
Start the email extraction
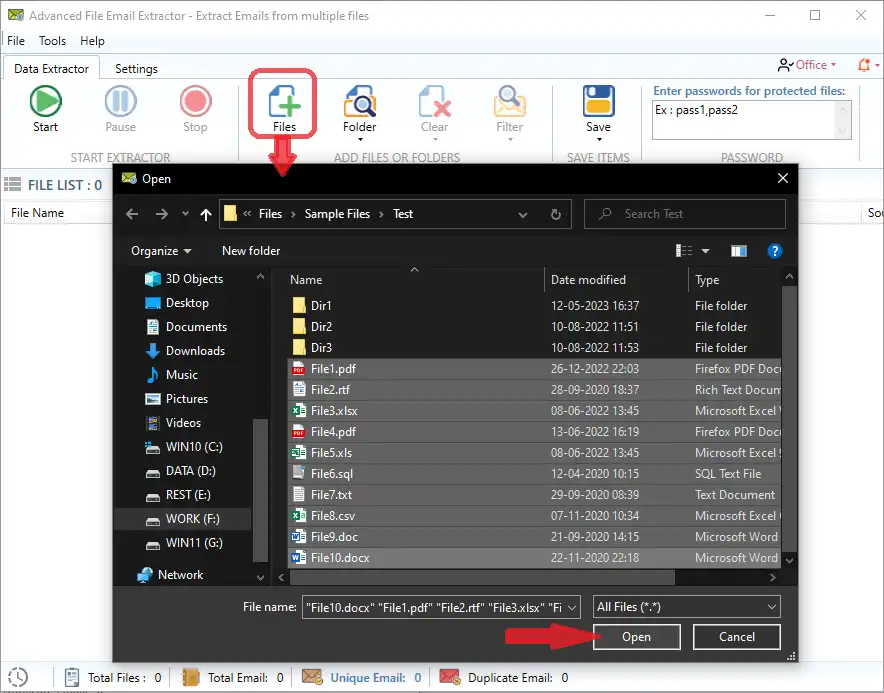45,109
